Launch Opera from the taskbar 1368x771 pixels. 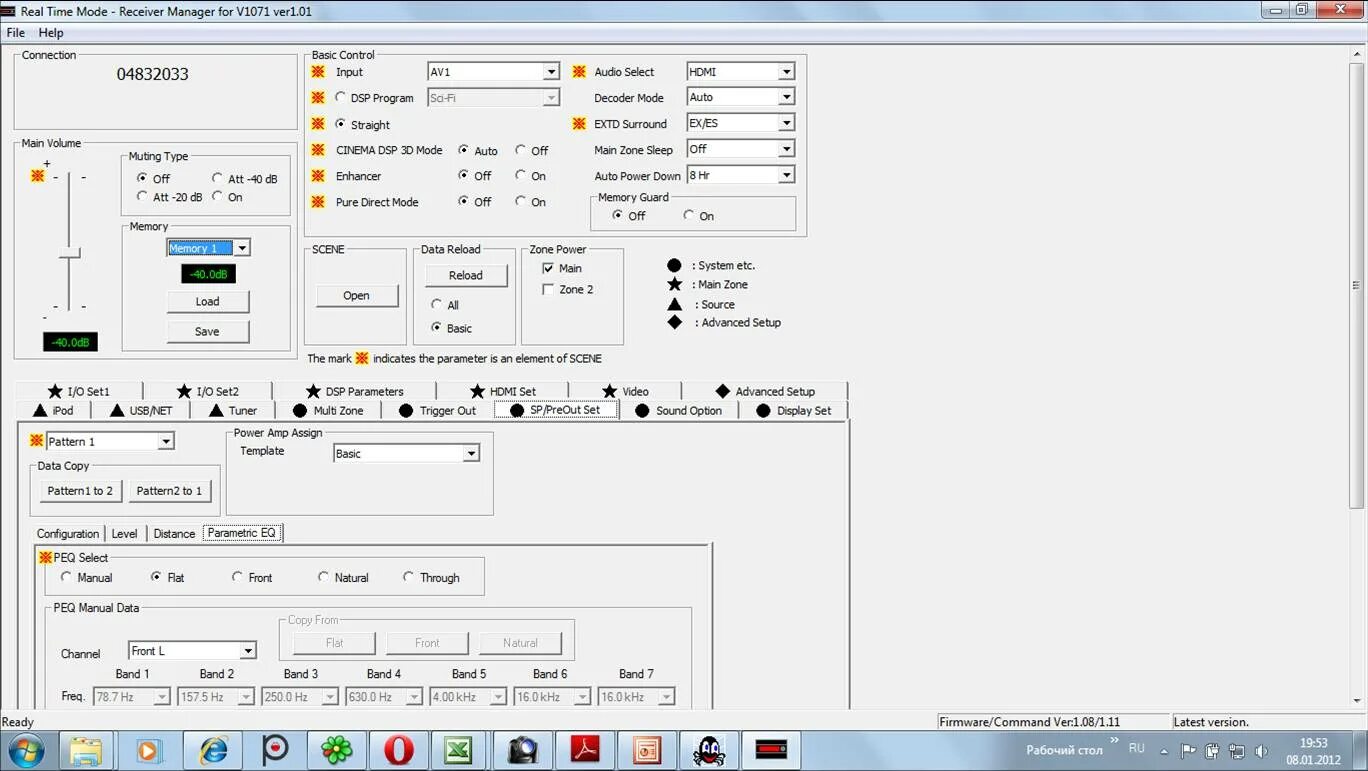coord(399,748)
